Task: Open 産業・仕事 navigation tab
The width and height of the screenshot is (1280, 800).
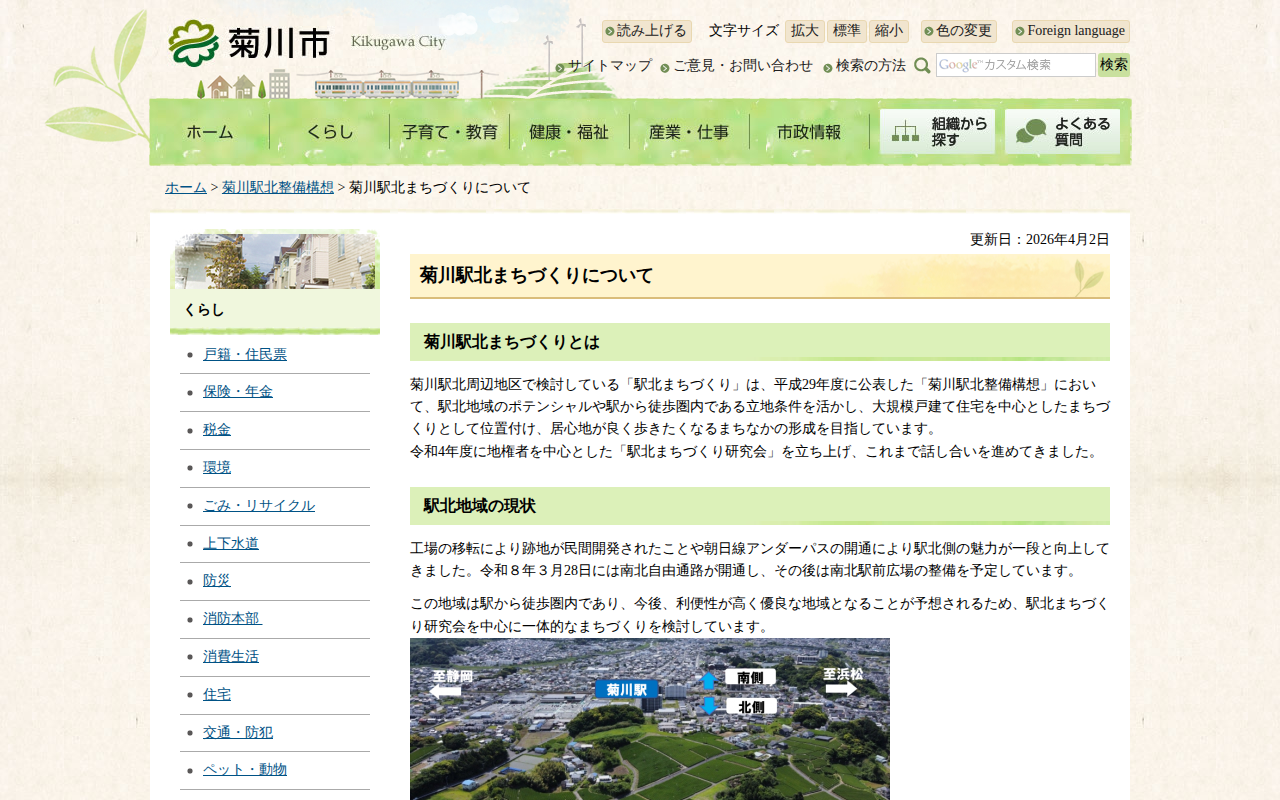Action: pyautogui.click(x=690, y=132)
